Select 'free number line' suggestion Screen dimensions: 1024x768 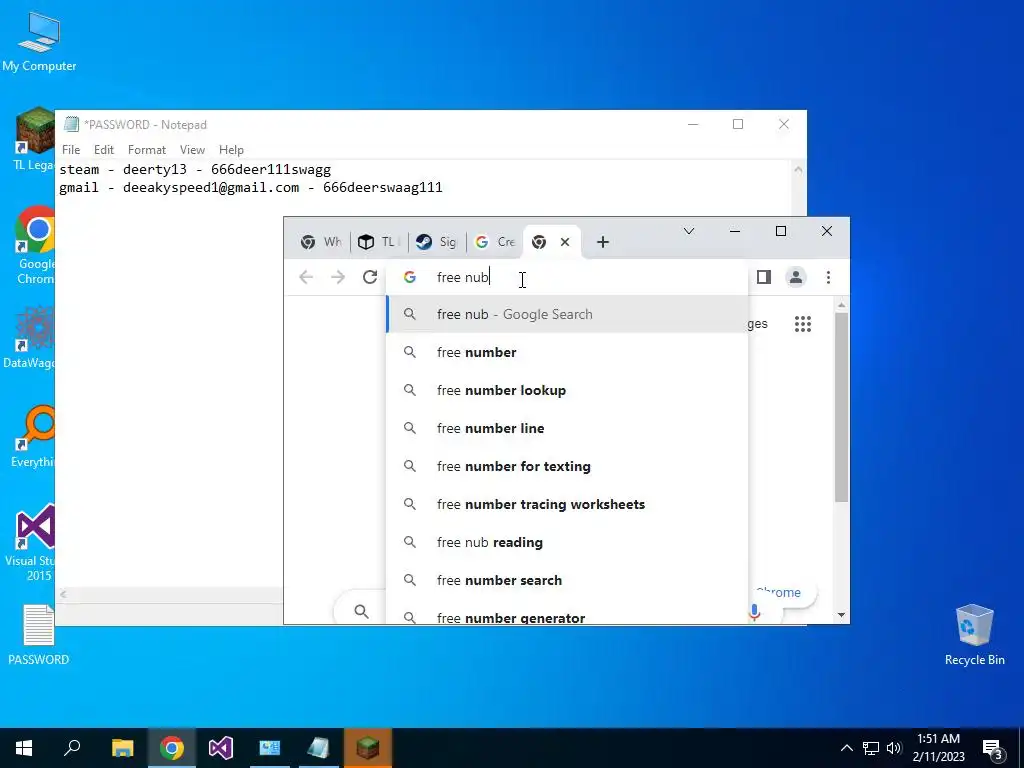click(567, 428)
